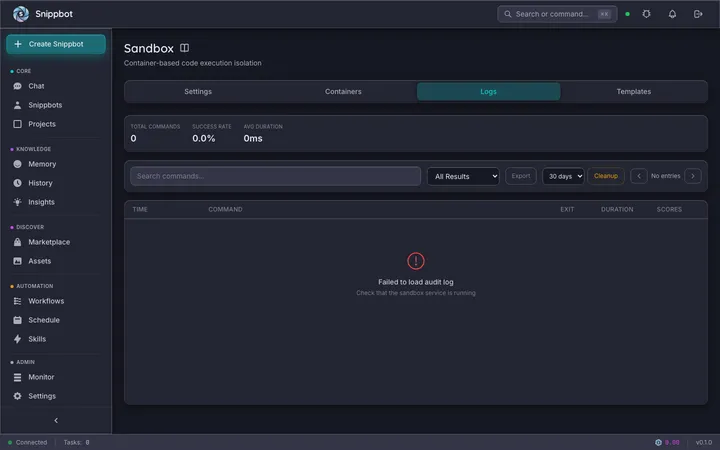Click the search magnifier icon in header

point(507,14)
